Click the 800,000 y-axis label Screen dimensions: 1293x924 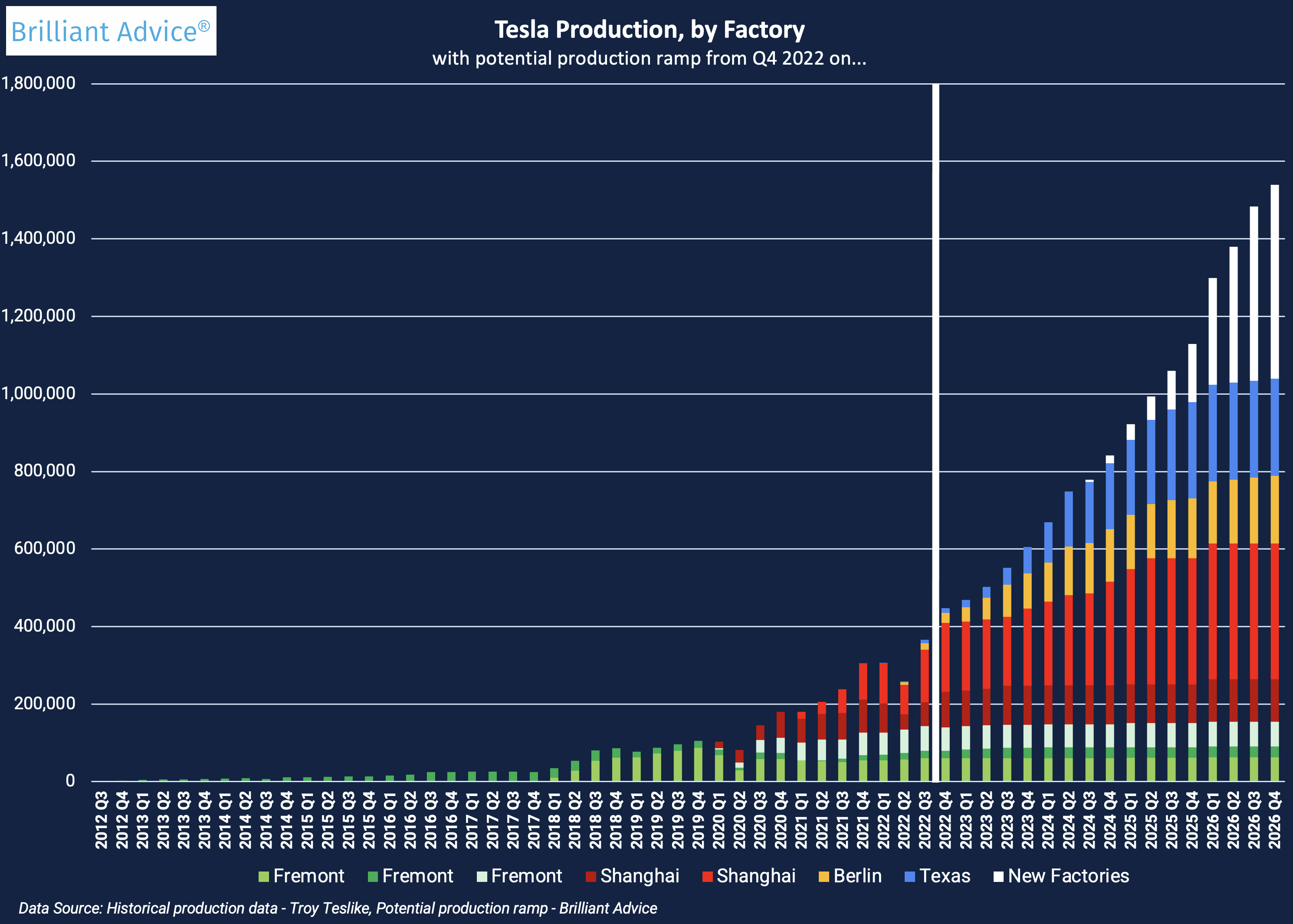coord(44,471)
